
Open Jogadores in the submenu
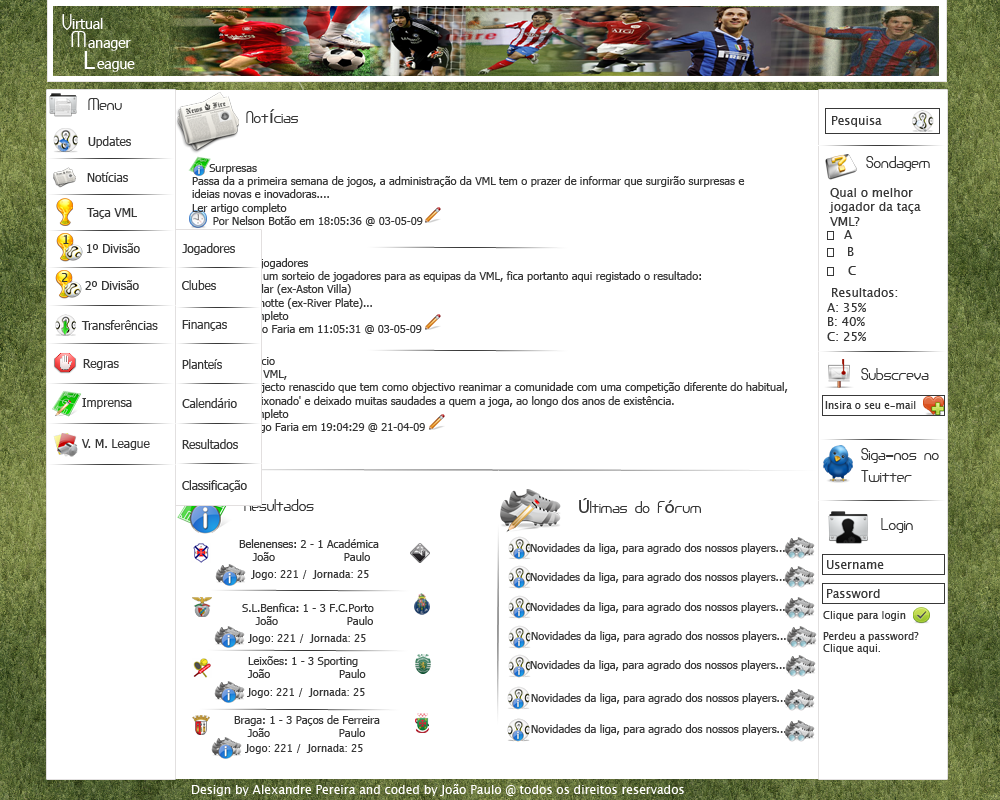pyautogui.click(x=209, y=248)
